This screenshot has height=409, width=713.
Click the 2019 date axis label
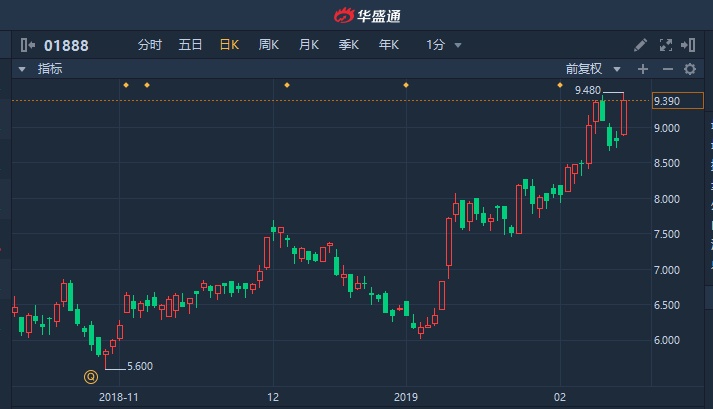[x=406, y=397]
